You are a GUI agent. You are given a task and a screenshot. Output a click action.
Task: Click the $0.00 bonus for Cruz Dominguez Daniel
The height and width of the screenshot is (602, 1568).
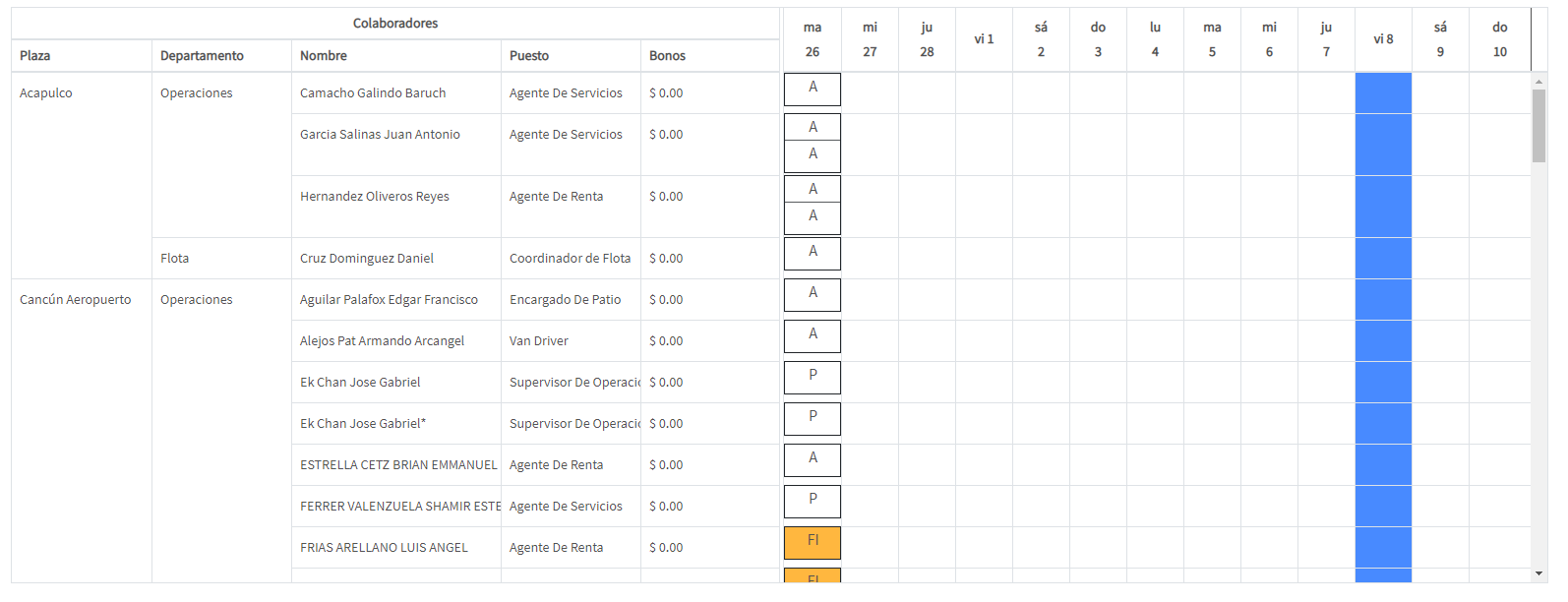665,258
